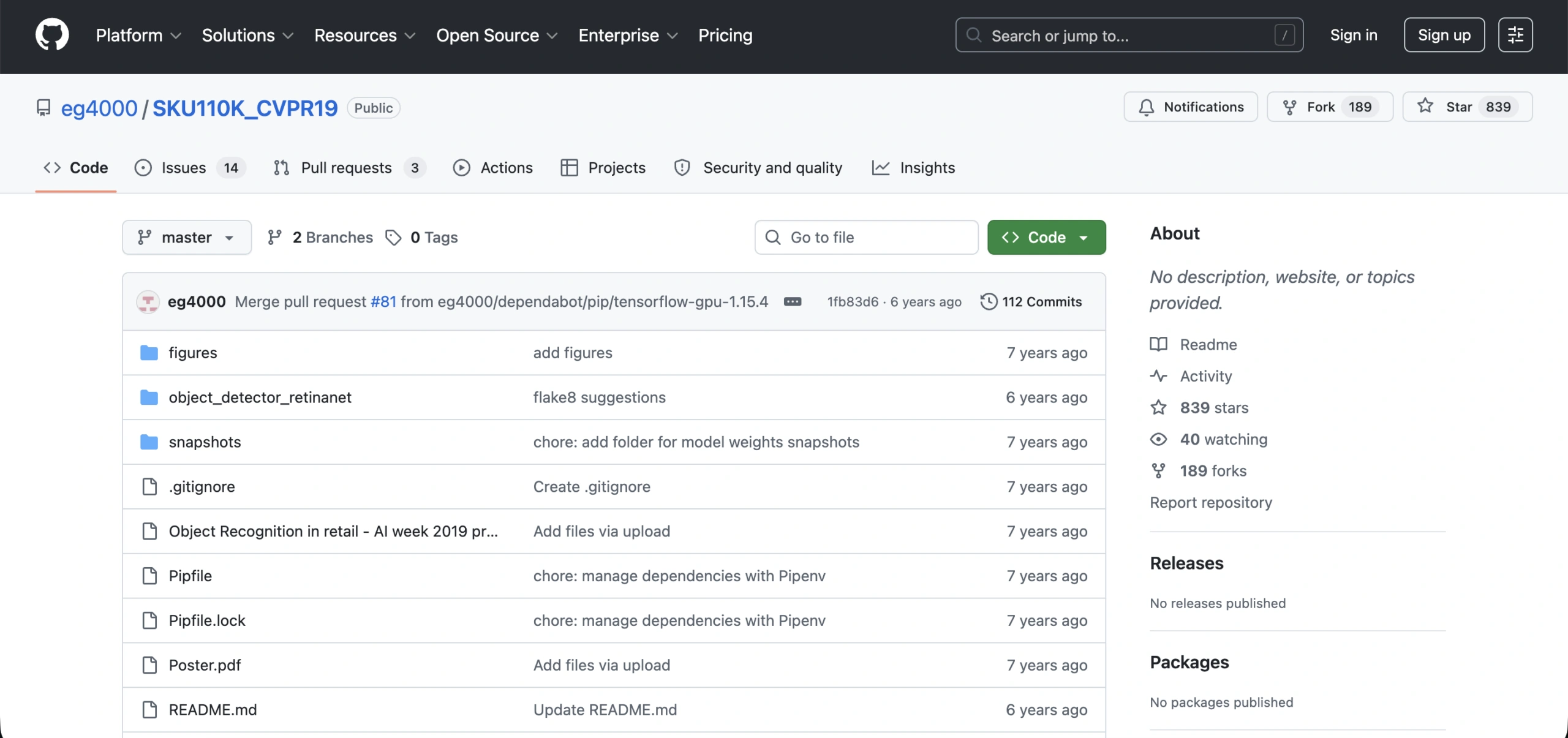The height and width of the screenshot is (738, 1568).
Task: Open the master branch selector dropdown
Action: pyautogui.click(x=187, y=238)
